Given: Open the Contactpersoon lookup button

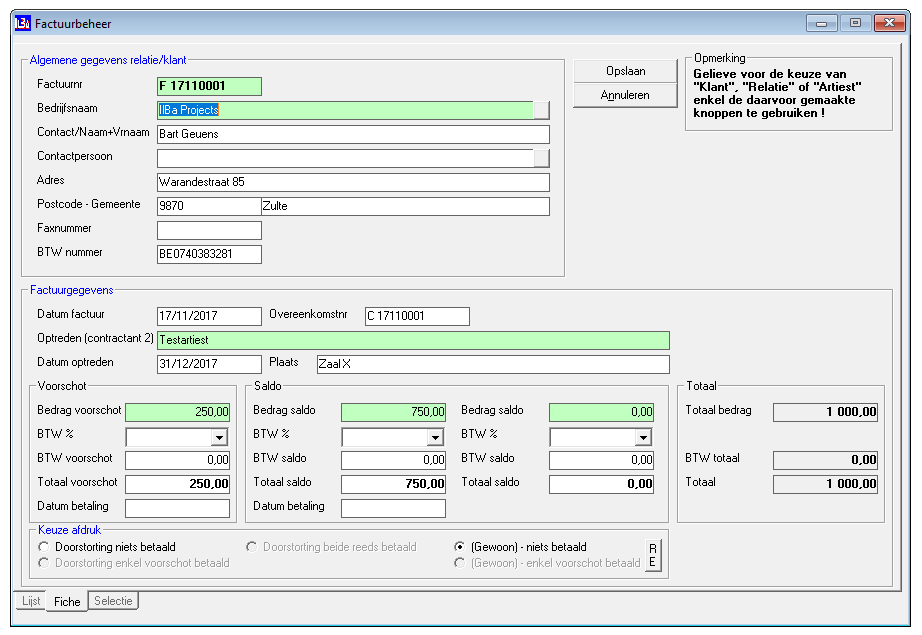Looking at the screenshot, I should [541, 158].
